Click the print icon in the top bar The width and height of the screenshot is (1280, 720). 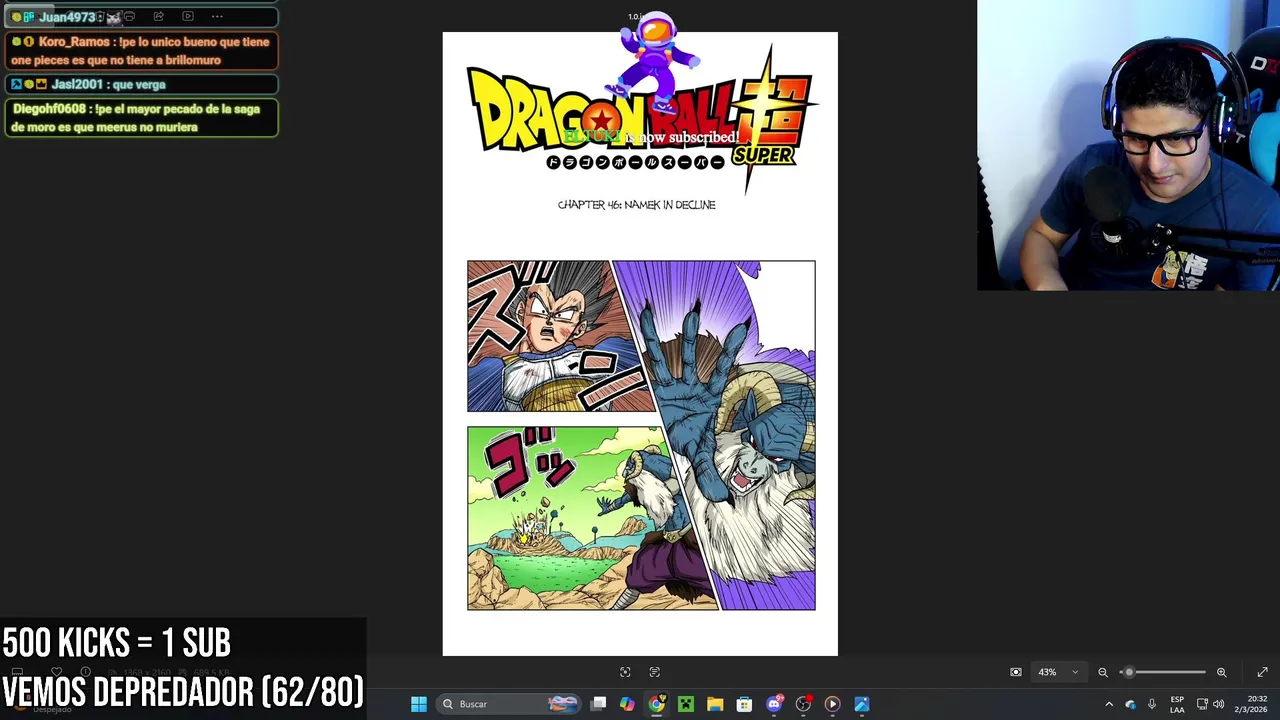tap(129, 16)
